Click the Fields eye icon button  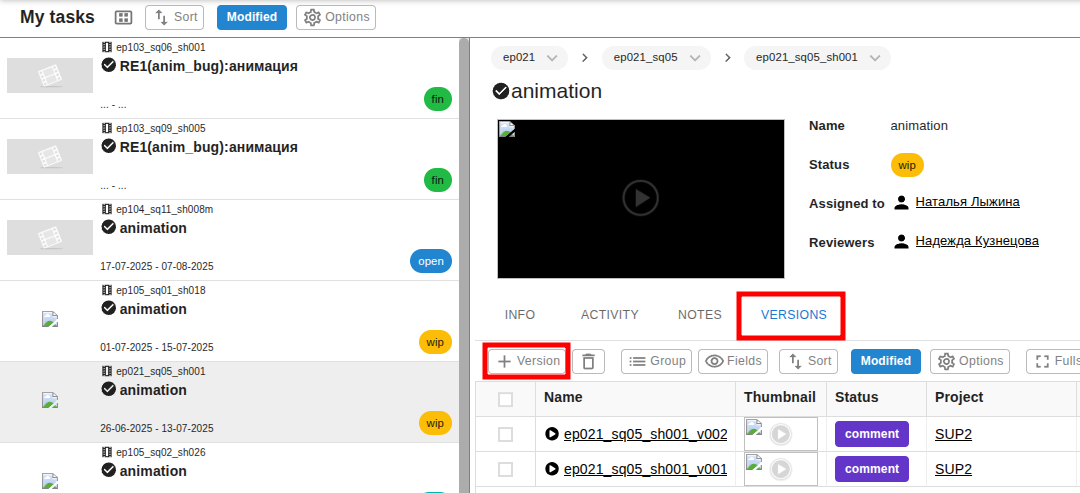tap(734, 361)
